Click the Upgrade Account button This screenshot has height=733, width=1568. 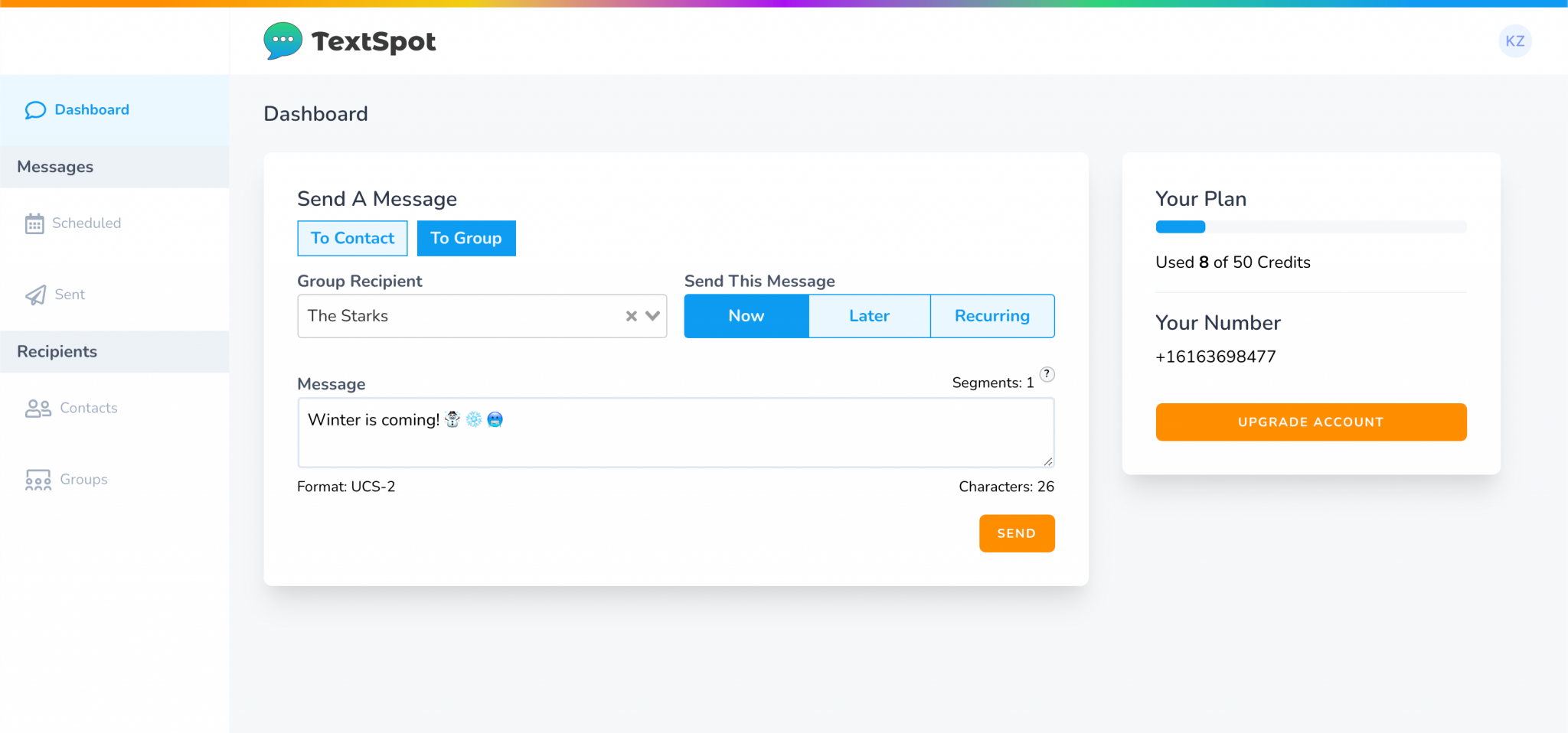click(x=1311, y=422)
